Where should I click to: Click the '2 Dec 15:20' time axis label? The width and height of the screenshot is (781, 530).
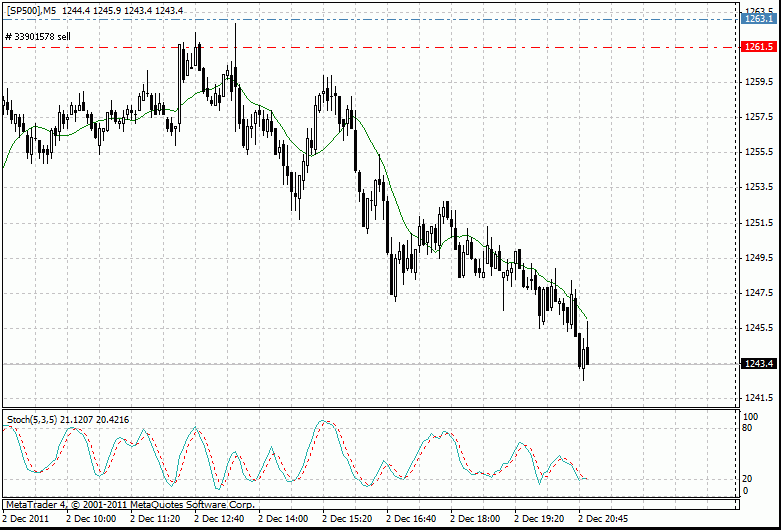[347, 519]
